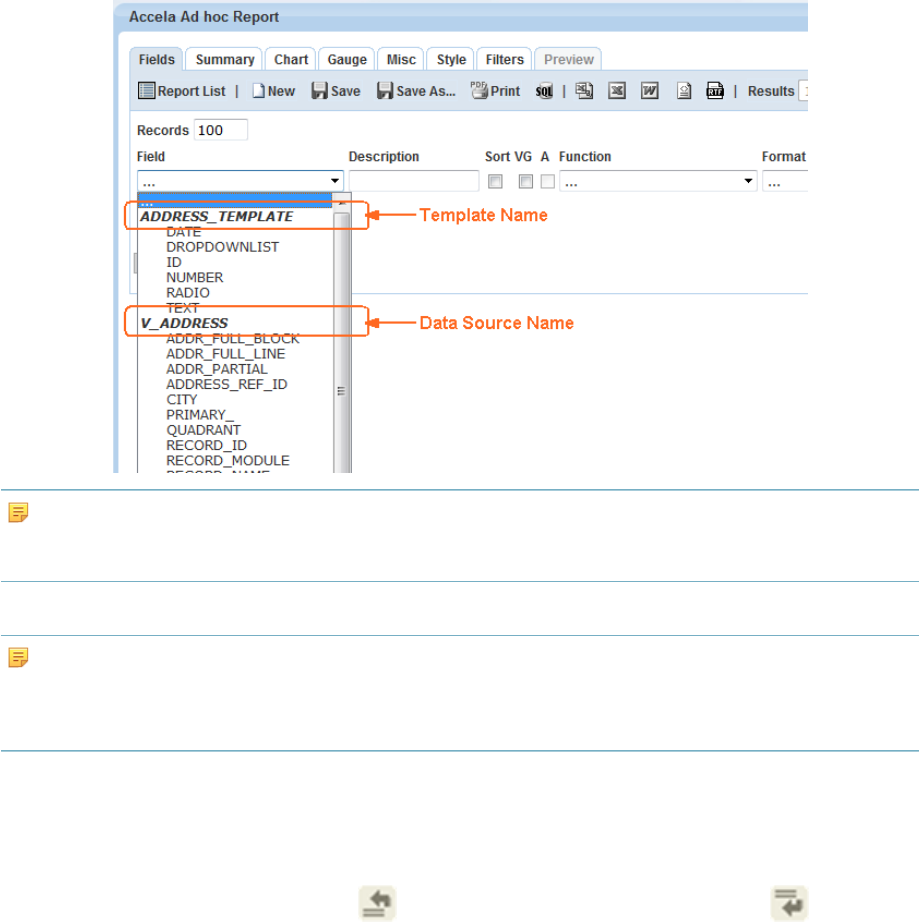Select NUMBER in field list
Screen dimensions: 919x922
point(195,278)
